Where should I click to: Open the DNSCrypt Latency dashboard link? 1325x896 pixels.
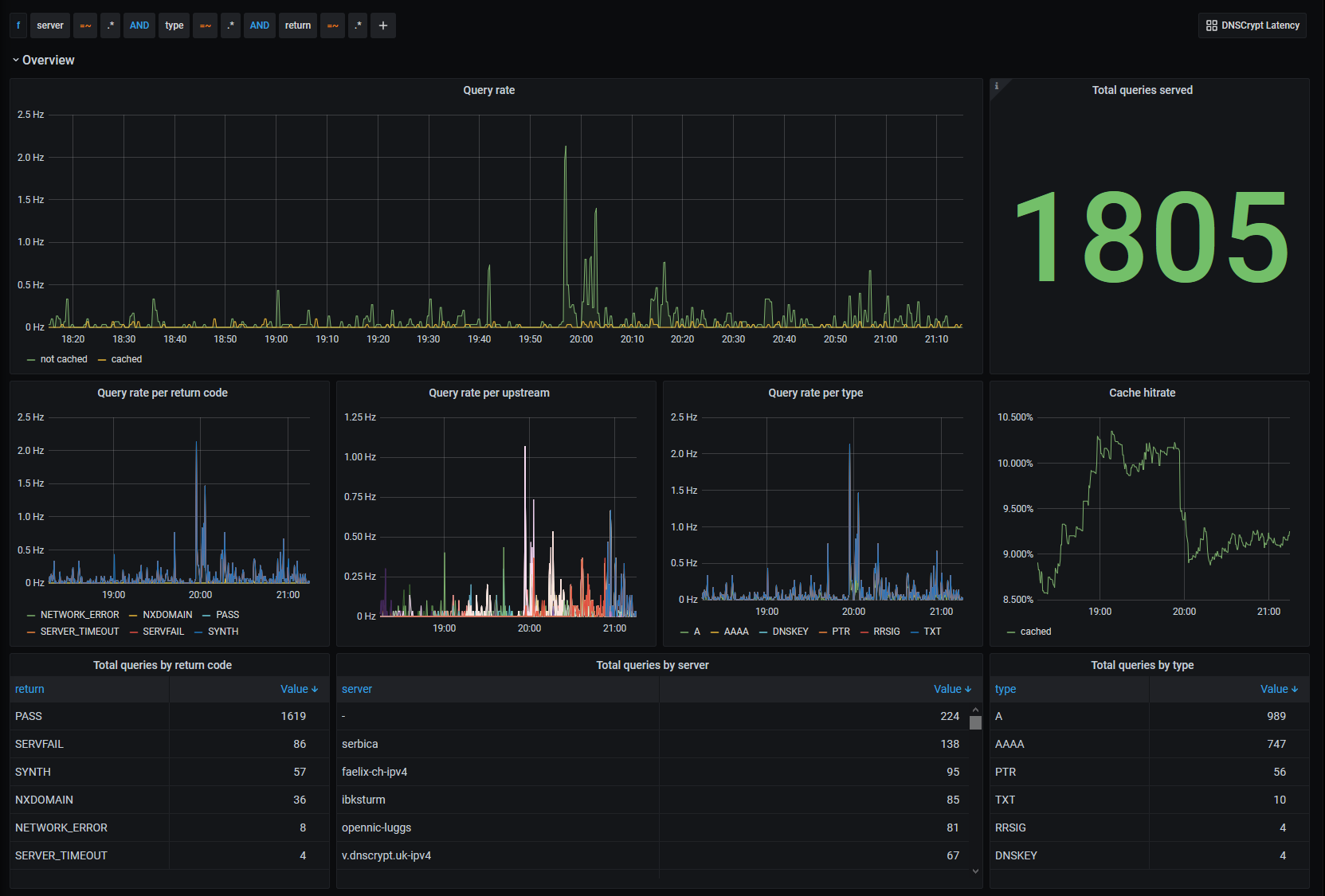coord(1252,25)
